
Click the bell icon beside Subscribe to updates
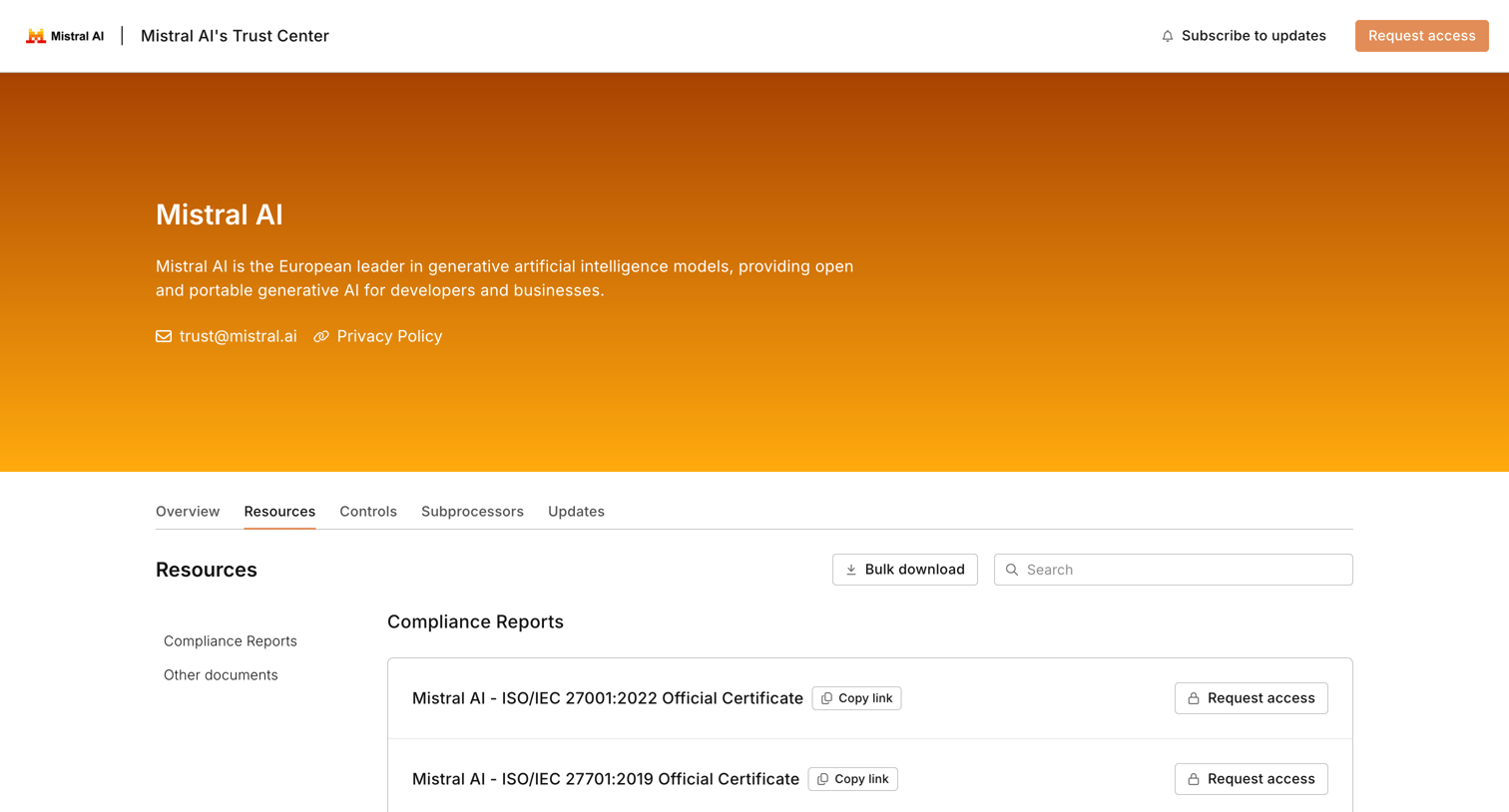pyautogui.click(x=1168, y=36)
